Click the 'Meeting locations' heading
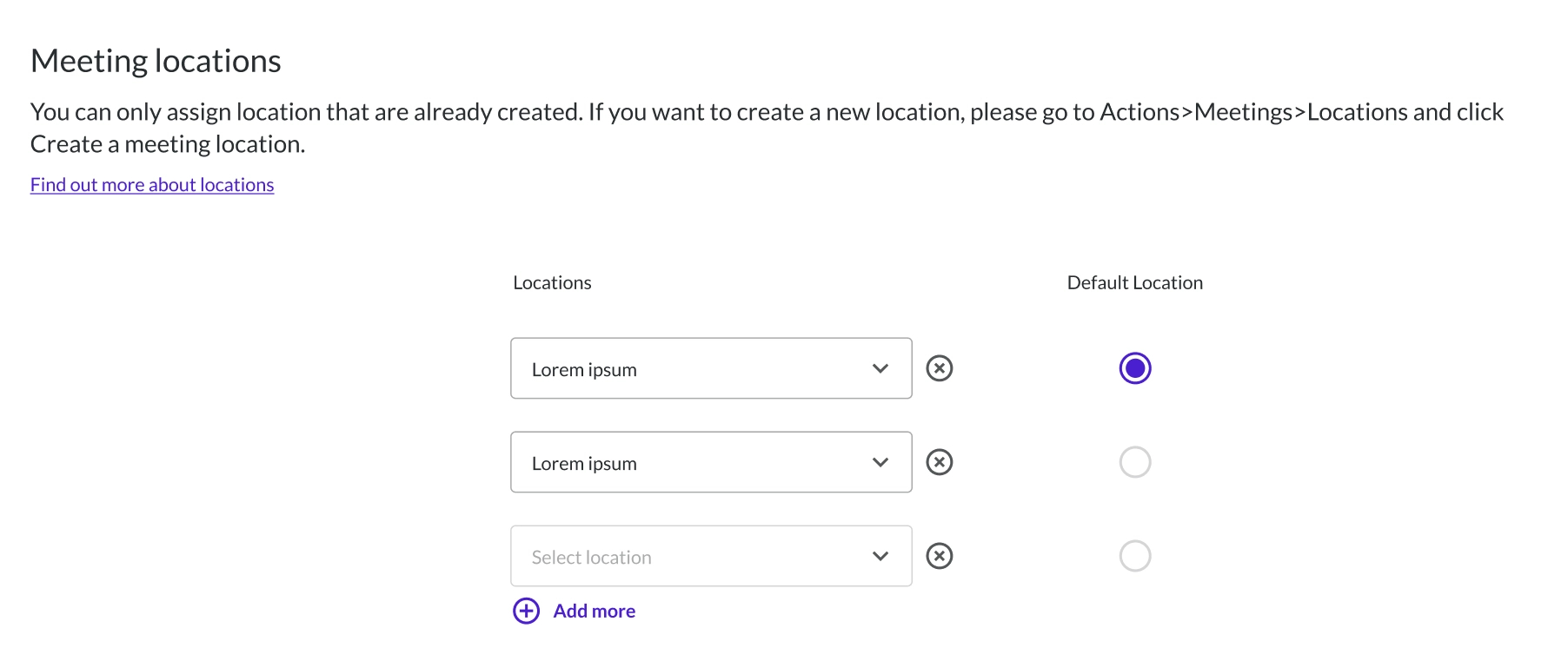 click(x=156, y=61)
